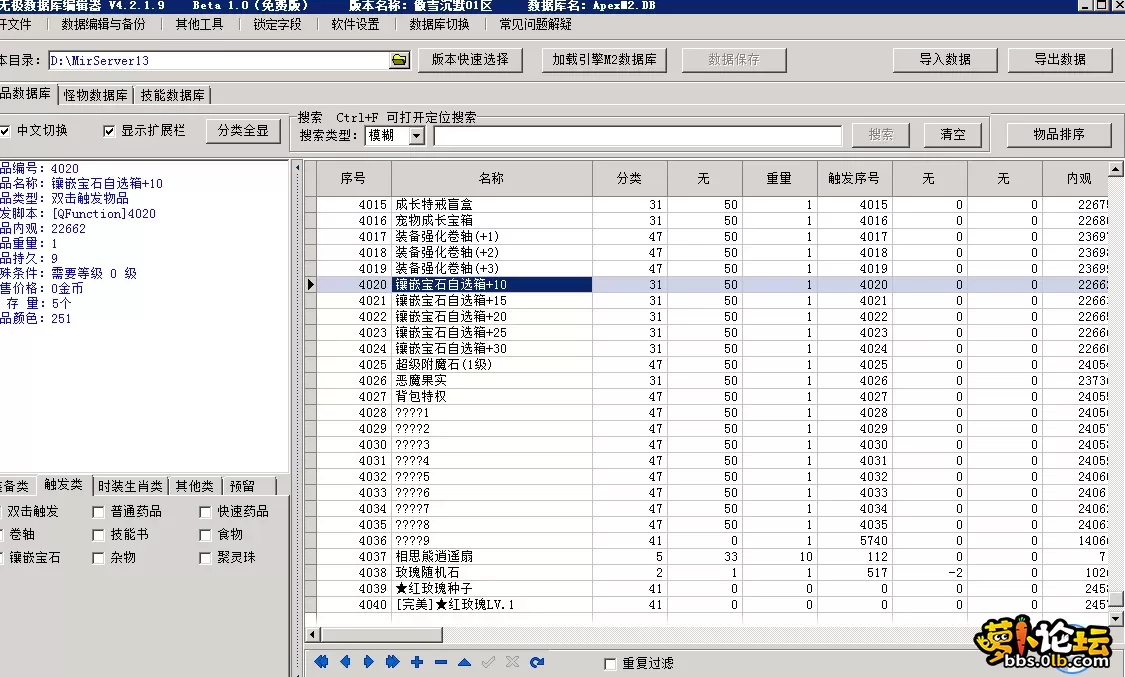Switch to the 技能数据库 tab
The image size is (1125, 677).
tap(172, 95)
